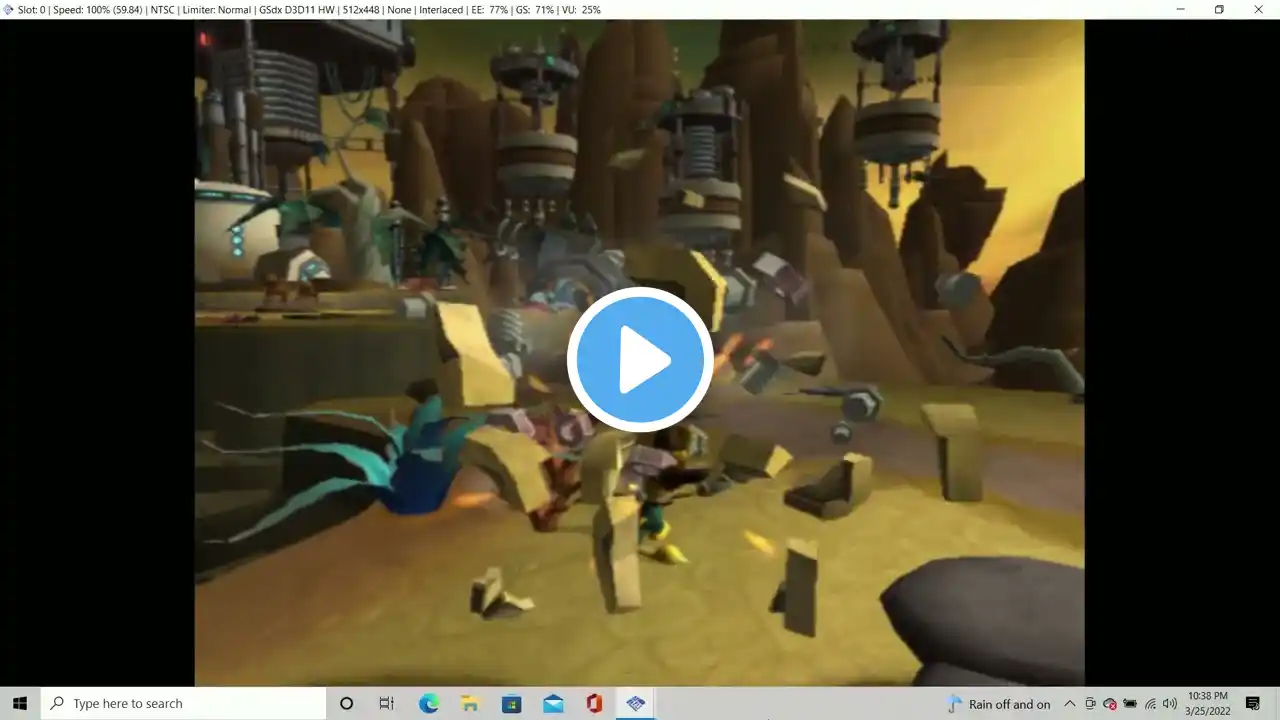Open the battery status tray icon
Screen dimensions: 1280x720
pos(1130,704)
